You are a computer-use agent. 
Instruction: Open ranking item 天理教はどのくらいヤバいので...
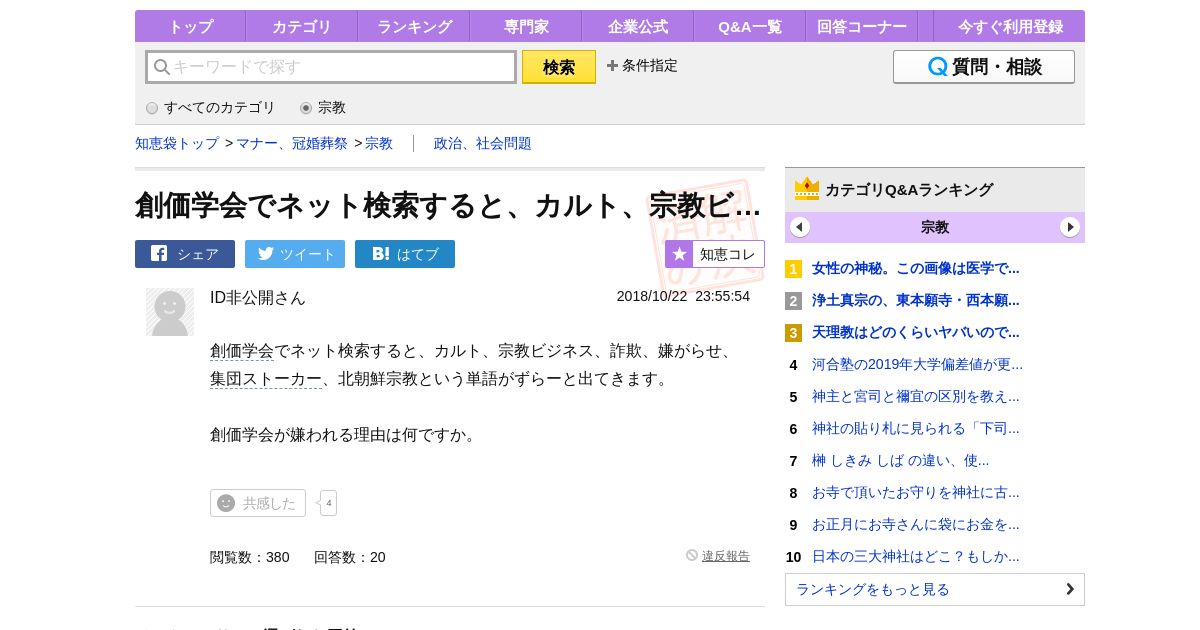click(x=916, y=332)
